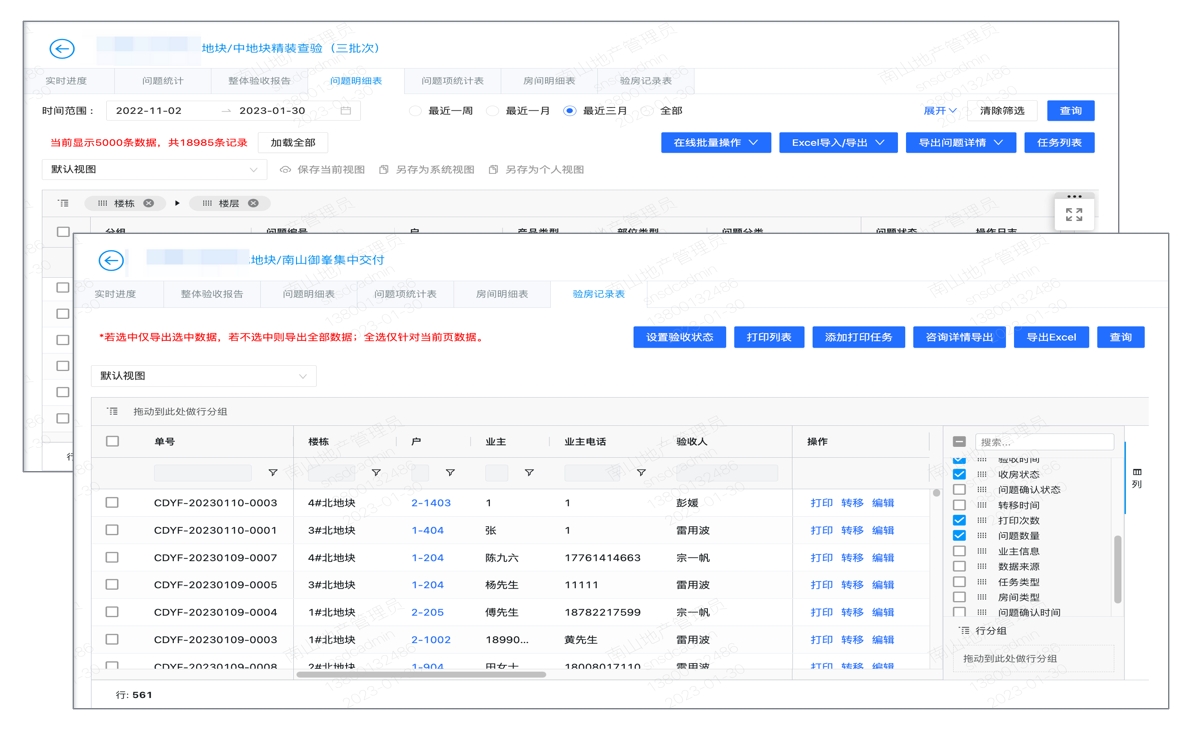Image resolution: width=1192 pixels, height=732 pixels.
Task: Click drag handle of 打印次数 column item
Action: 981,521
